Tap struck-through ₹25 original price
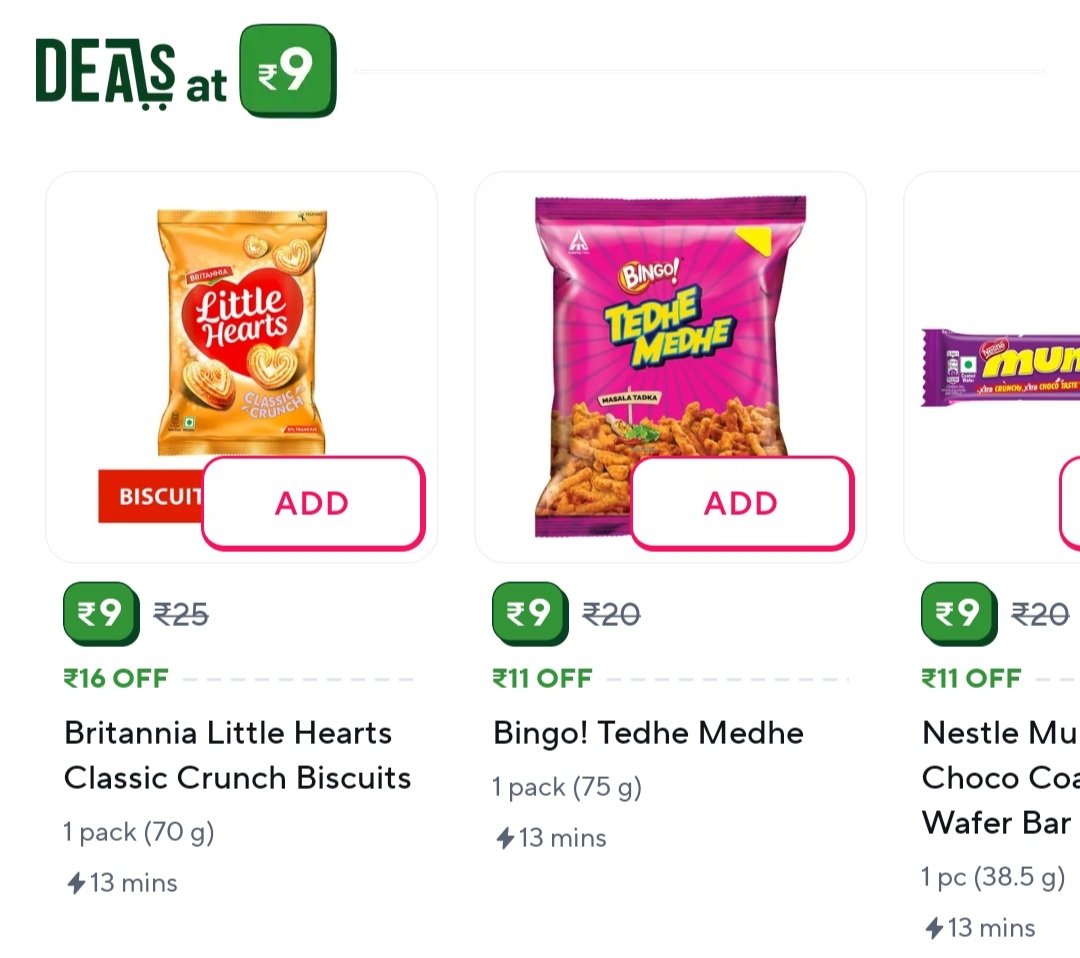 click(x=181, y=613)
